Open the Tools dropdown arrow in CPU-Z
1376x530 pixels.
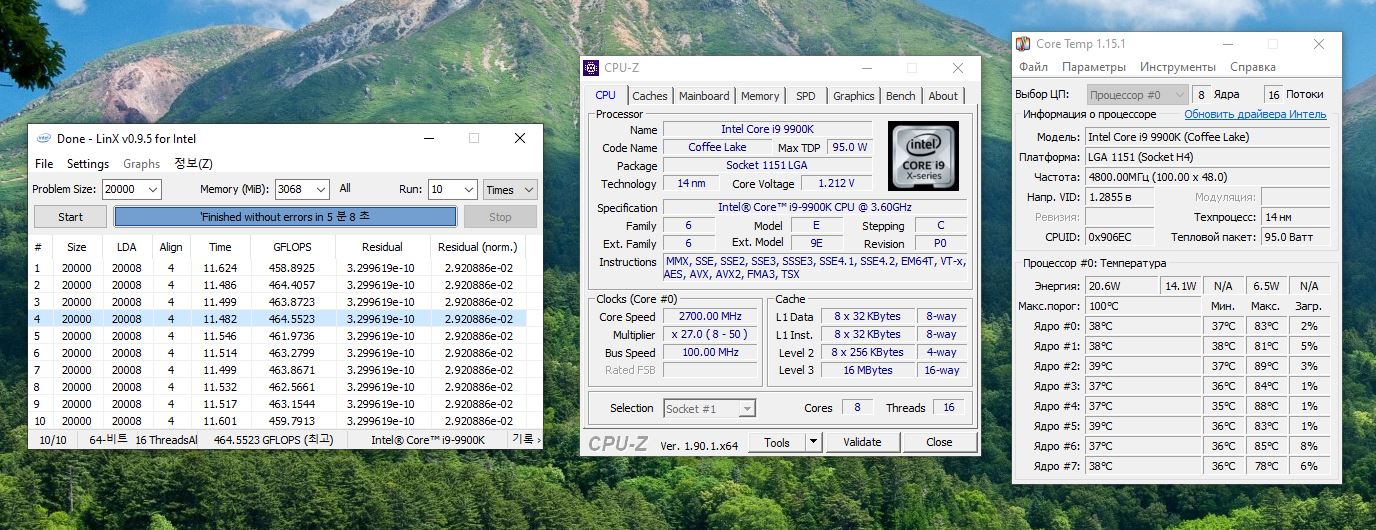coord(813,442)
